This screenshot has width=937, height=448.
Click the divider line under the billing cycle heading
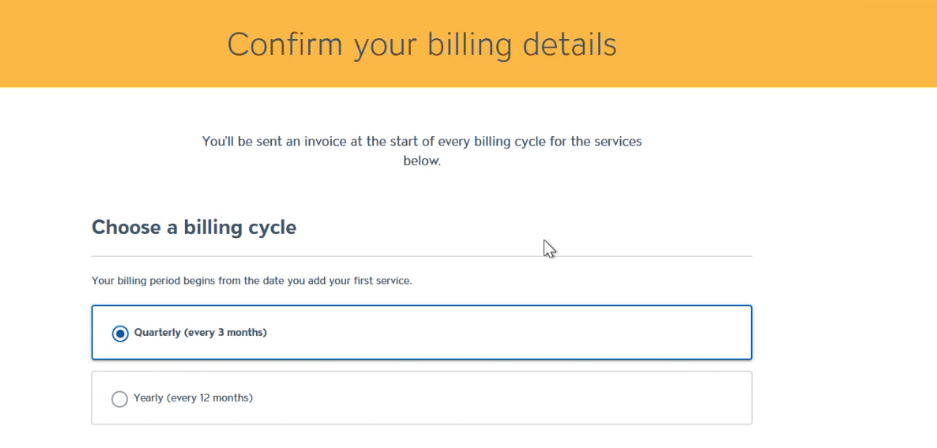[x=421, y=256]
